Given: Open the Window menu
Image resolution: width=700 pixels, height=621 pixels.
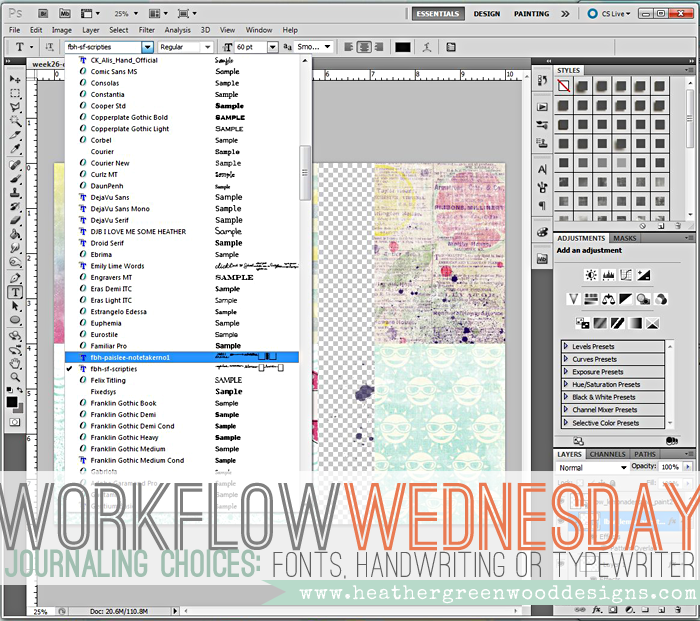Looking at the screenshot, I should click(259, 30).
